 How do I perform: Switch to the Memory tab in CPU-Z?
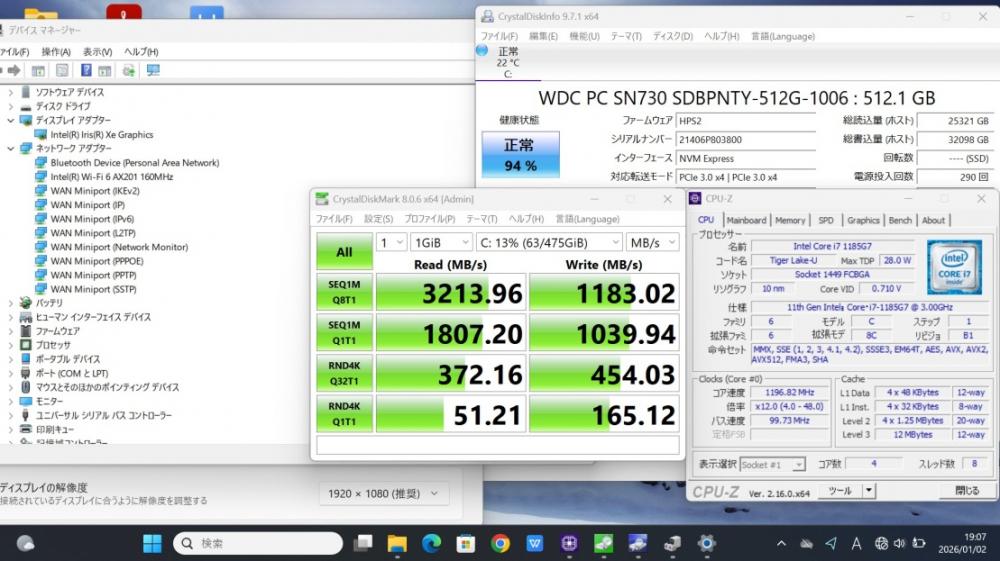[790, 220]
